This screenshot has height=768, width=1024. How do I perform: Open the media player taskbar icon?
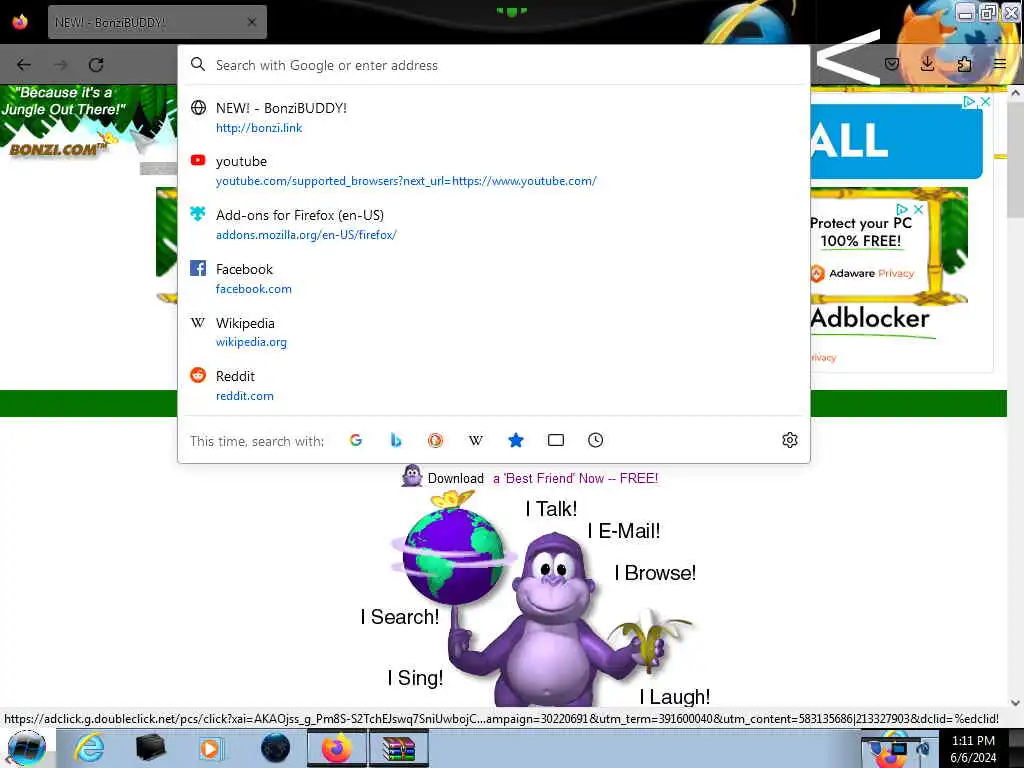tap(210, 748)
